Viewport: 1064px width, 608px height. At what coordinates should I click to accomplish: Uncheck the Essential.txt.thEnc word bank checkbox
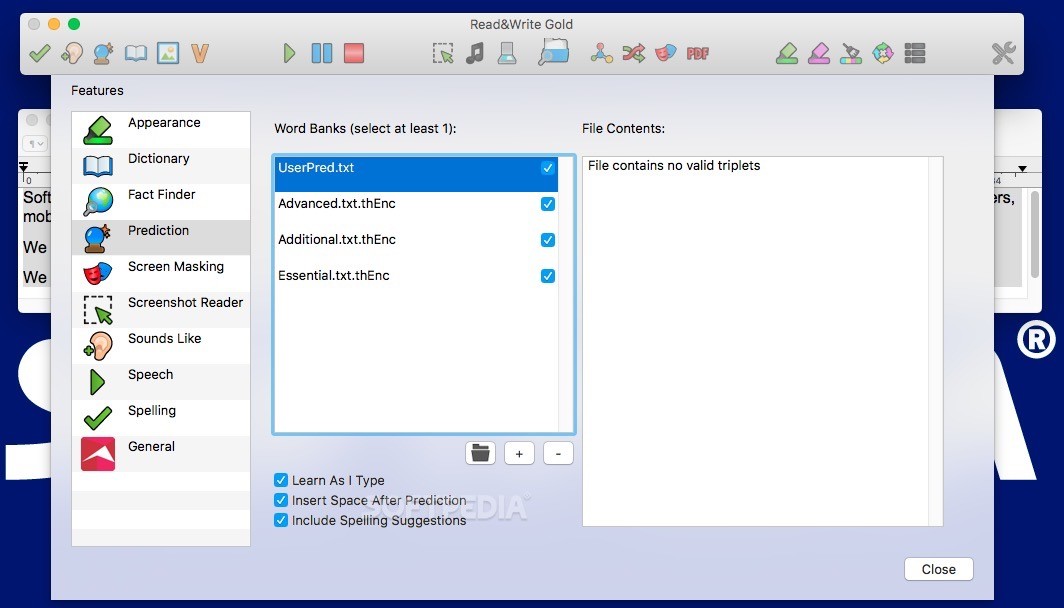point(548,276)
